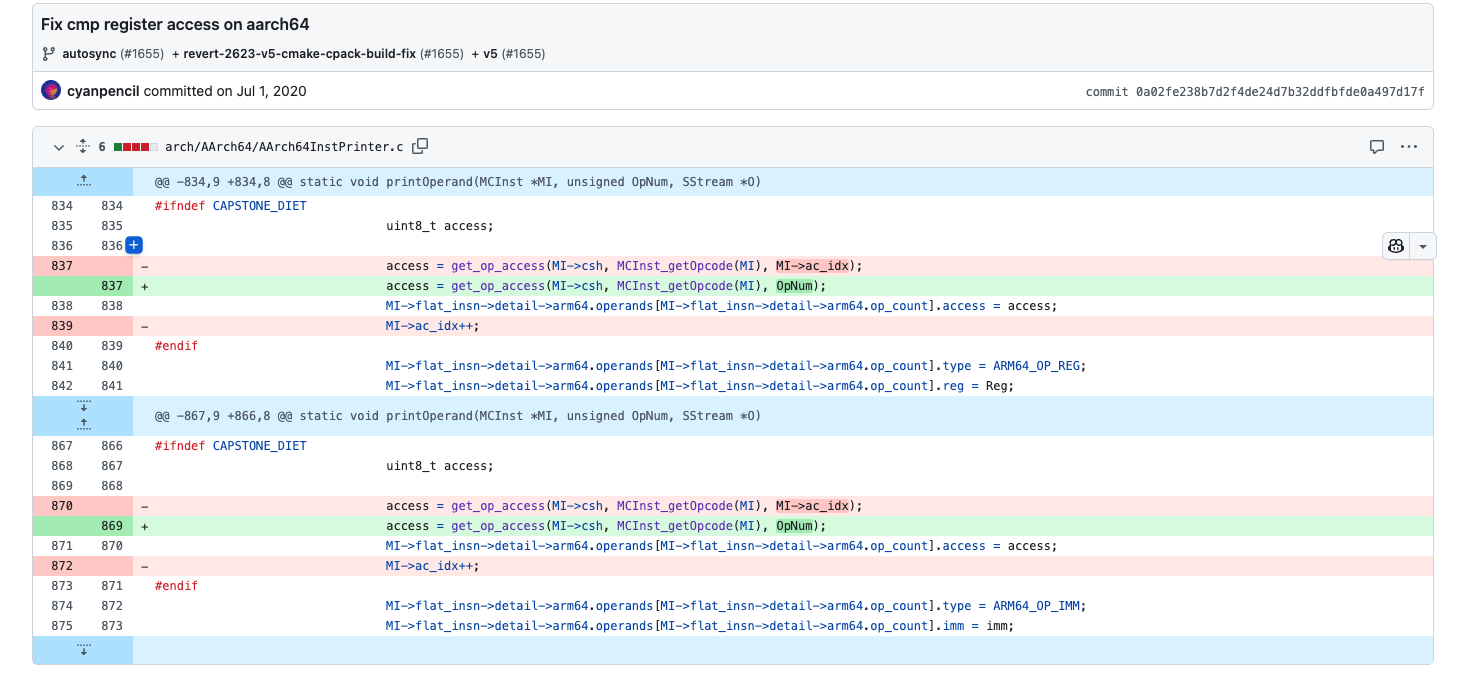Open the v5 branch link
Screen dimensions: 1466x697
(x=490, y=54)
